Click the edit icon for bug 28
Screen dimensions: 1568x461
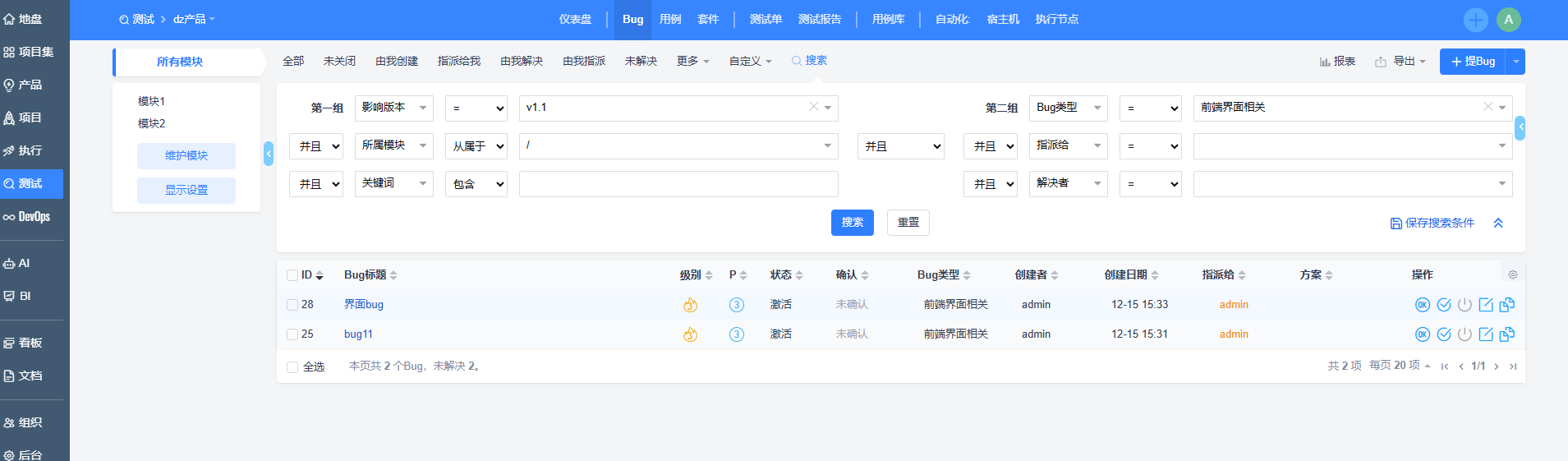[1486, 305]
